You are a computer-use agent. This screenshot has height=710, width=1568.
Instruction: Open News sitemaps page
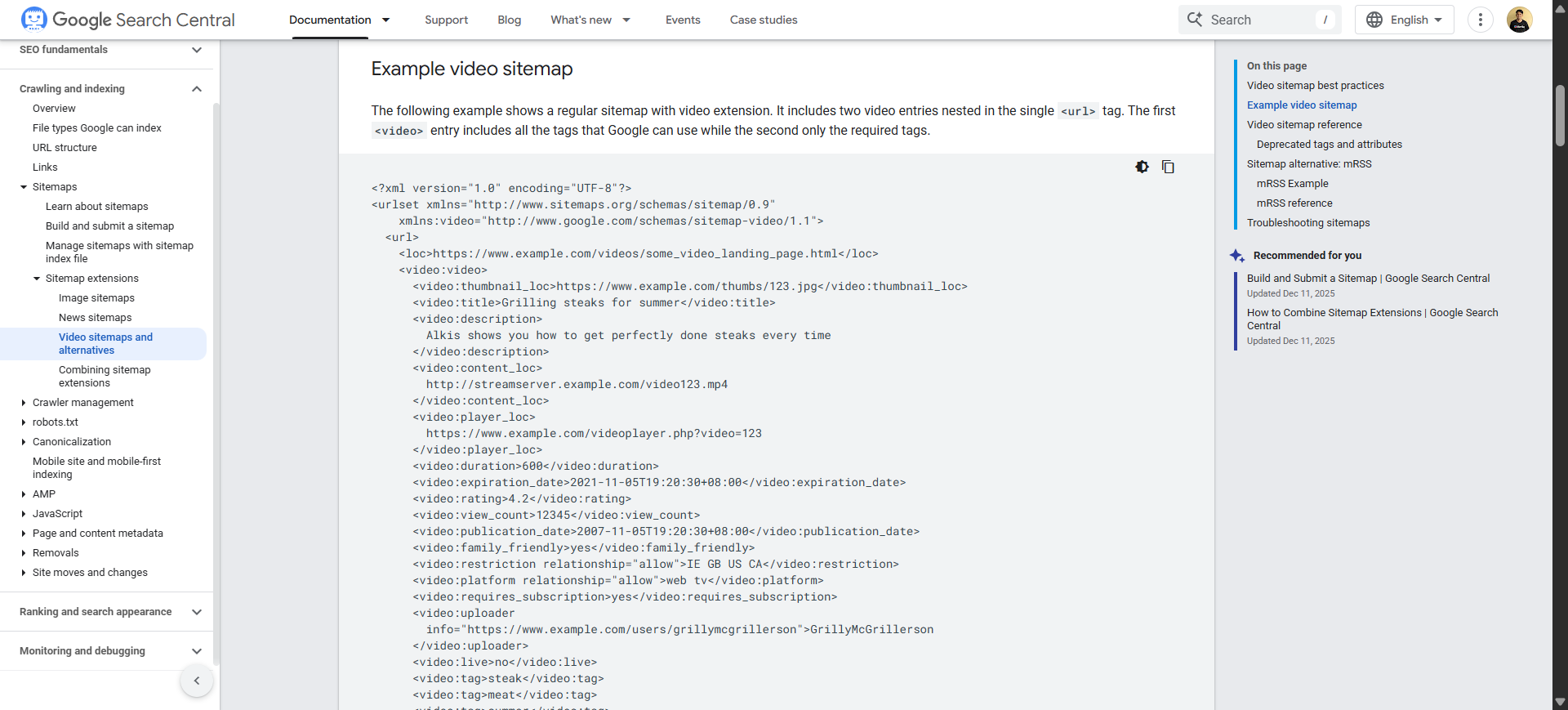(95, 318)
